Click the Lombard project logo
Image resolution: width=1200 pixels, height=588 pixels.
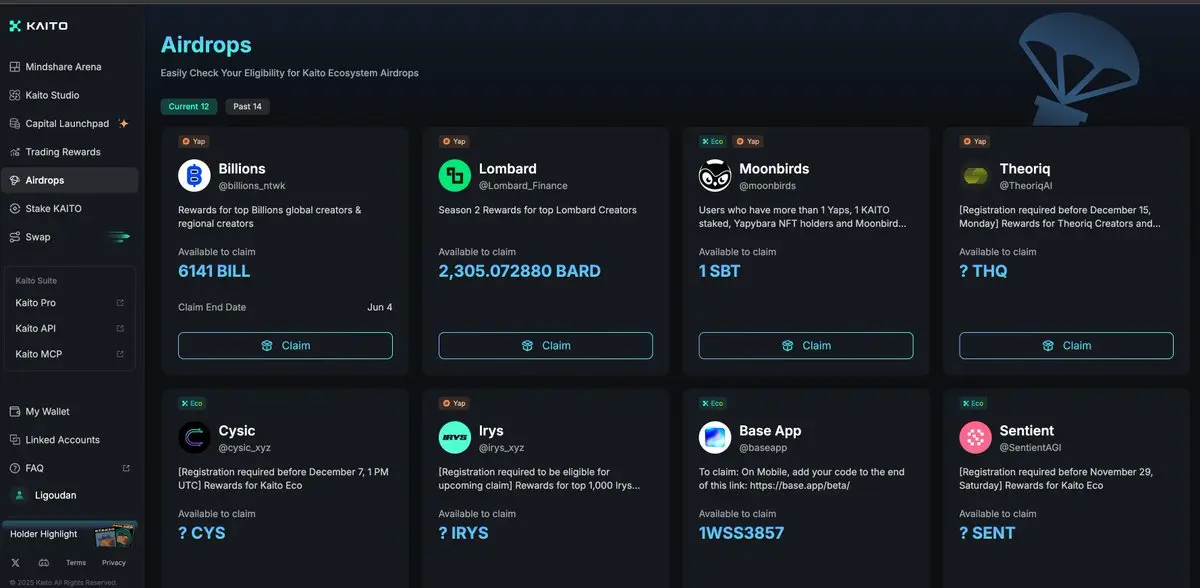click(x=455, y=176)
